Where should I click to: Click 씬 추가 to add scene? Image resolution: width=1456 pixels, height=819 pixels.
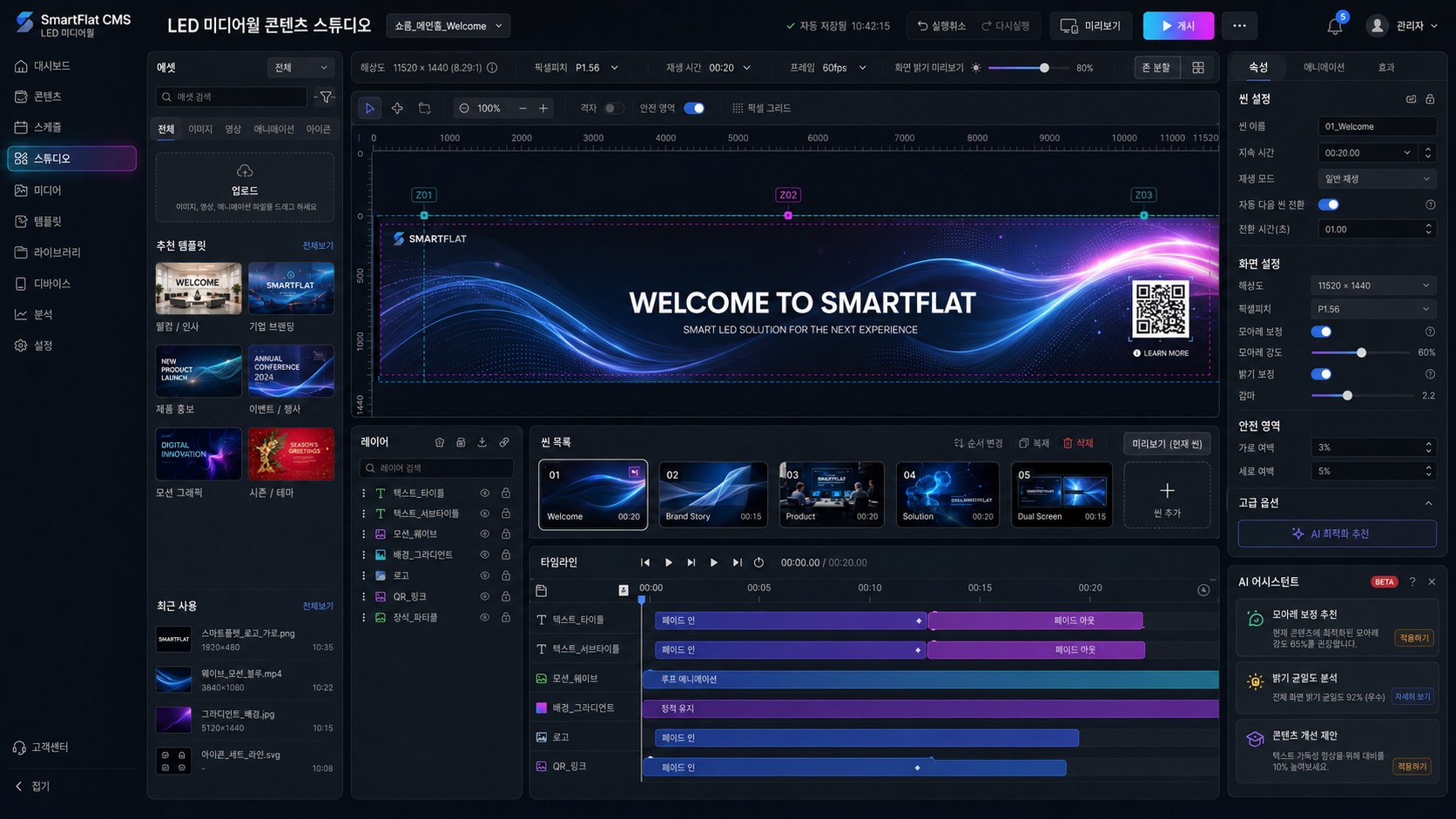point(1167,494)
